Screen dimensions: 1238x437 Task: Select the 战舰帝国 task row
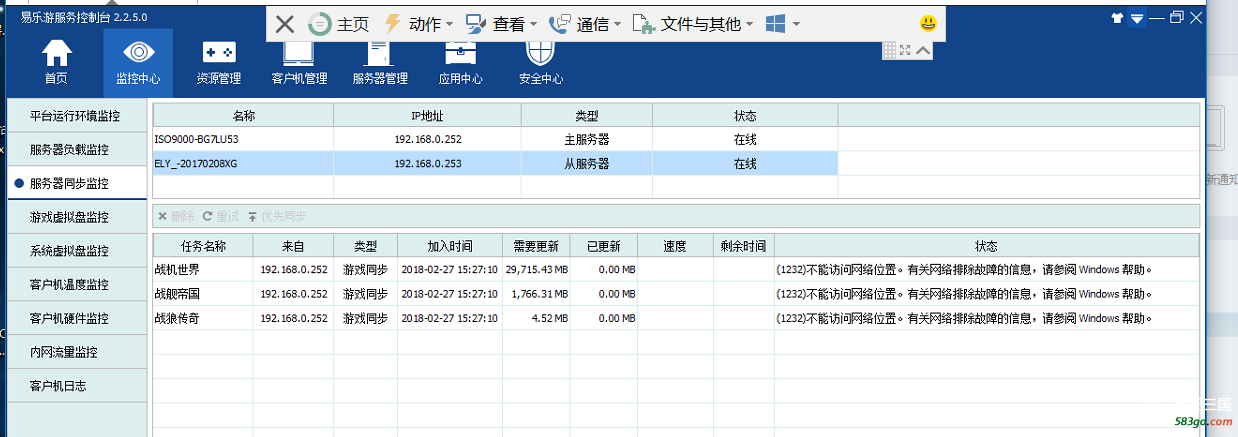(x=675, y=294)
